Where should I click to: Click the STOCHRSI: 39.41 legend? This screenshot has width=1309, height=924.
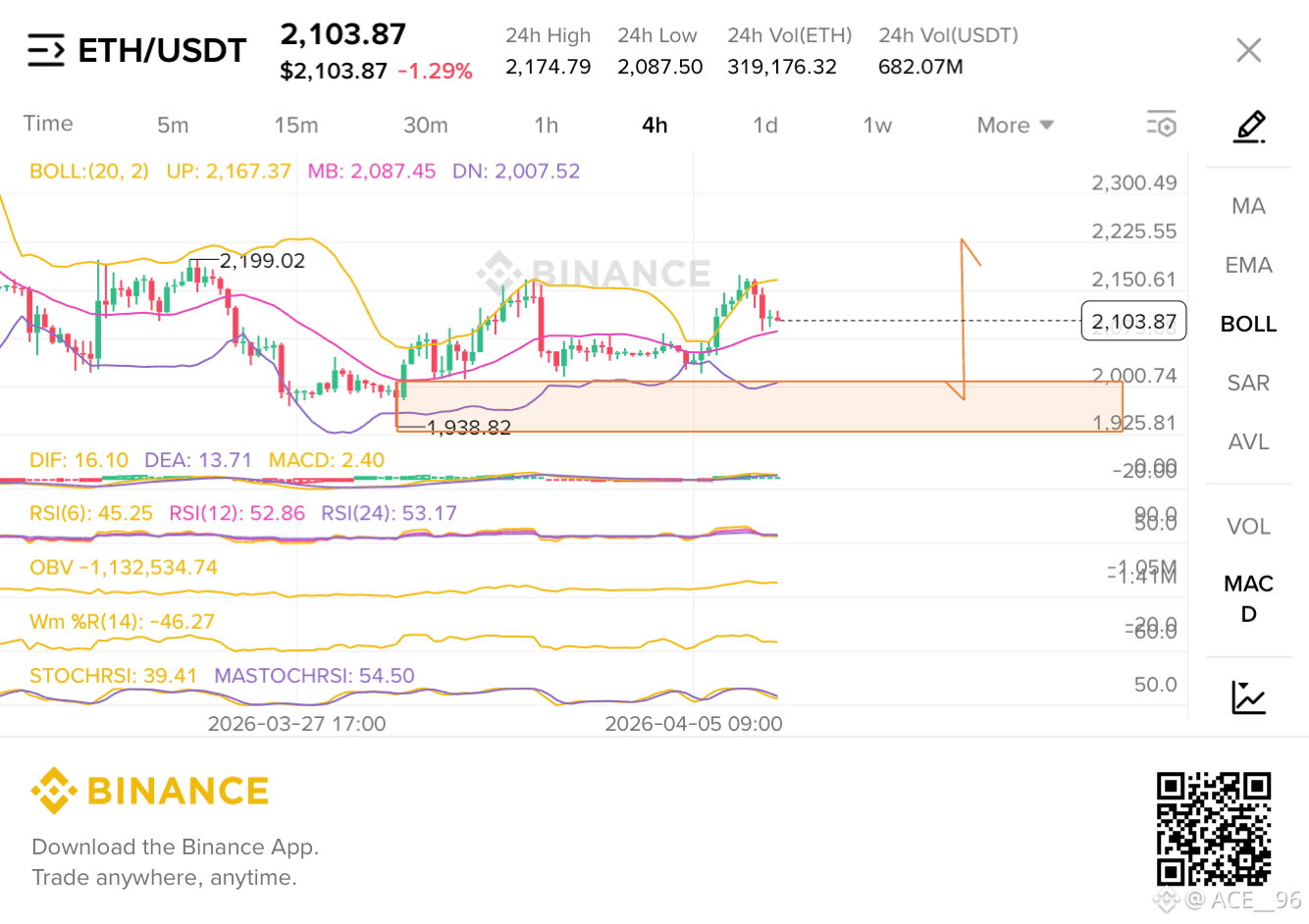coord(113,676)
